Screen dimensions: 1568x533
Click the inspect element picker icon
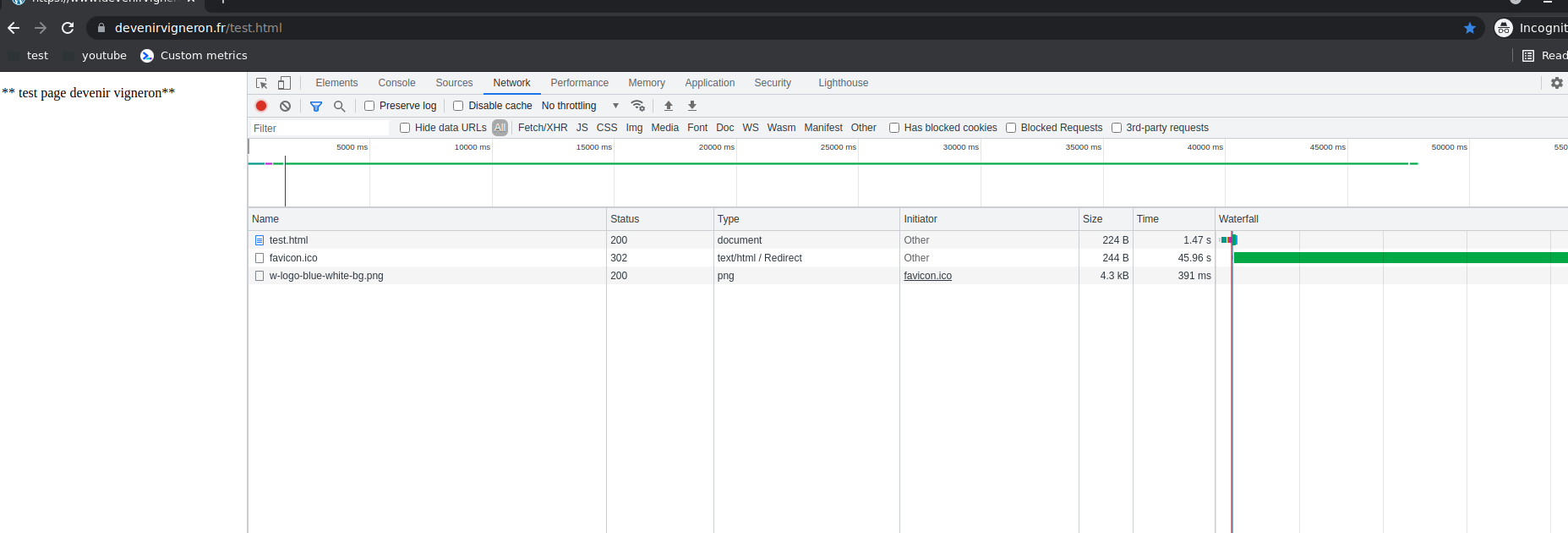(x=262, y=83)
